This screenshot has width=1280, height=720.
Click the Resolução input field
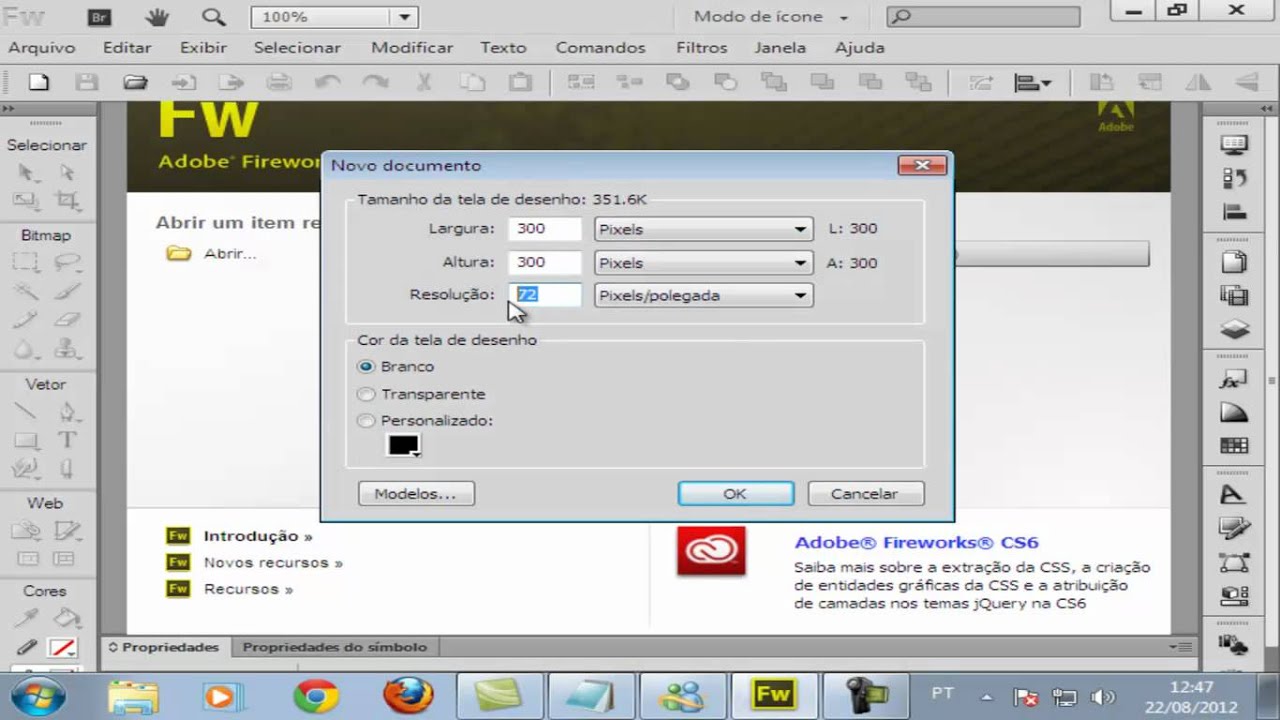544,295
